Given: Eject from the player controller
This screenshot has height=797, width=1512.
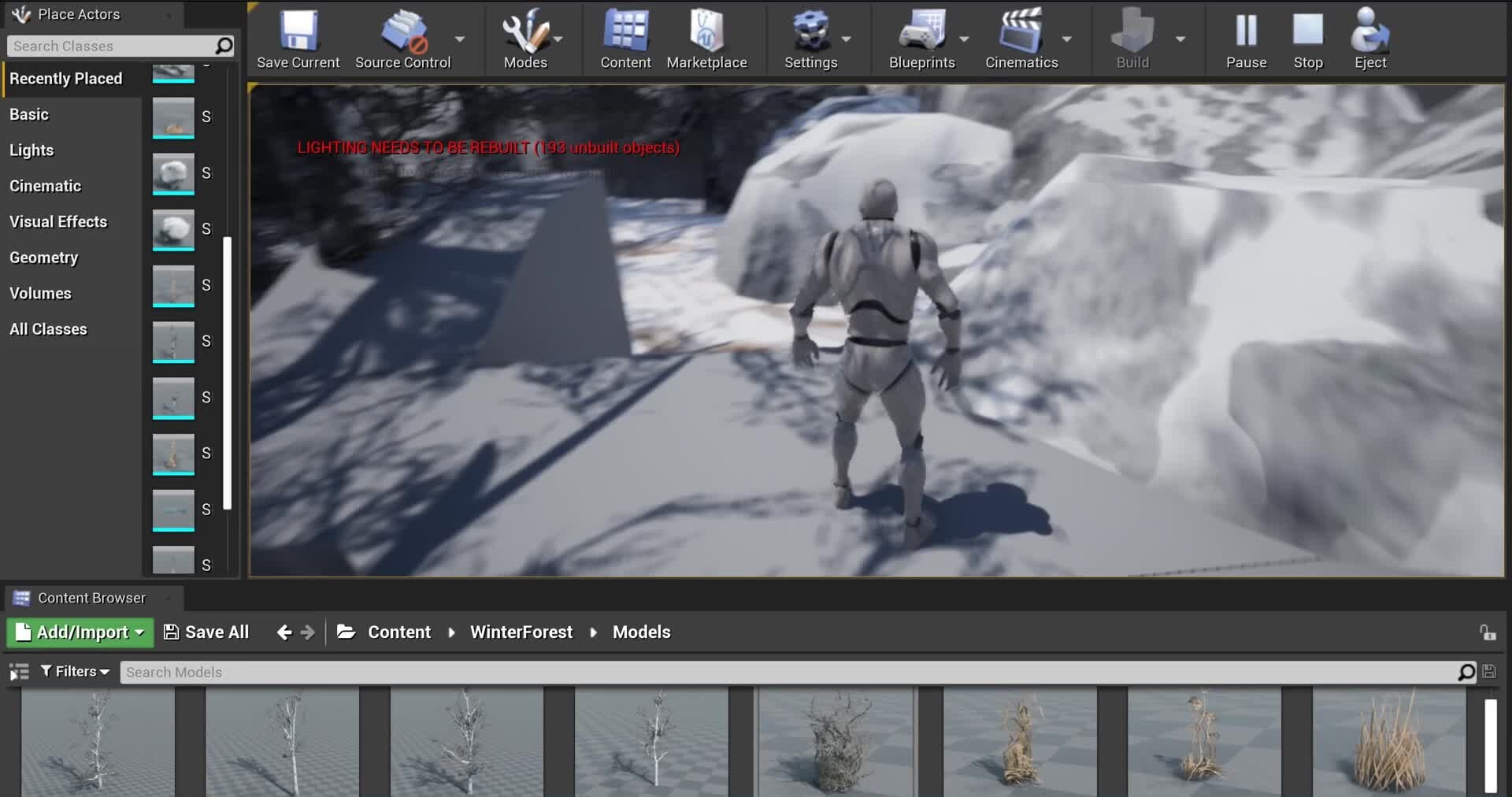Looking at the screenshot, I should [1369, 32].
